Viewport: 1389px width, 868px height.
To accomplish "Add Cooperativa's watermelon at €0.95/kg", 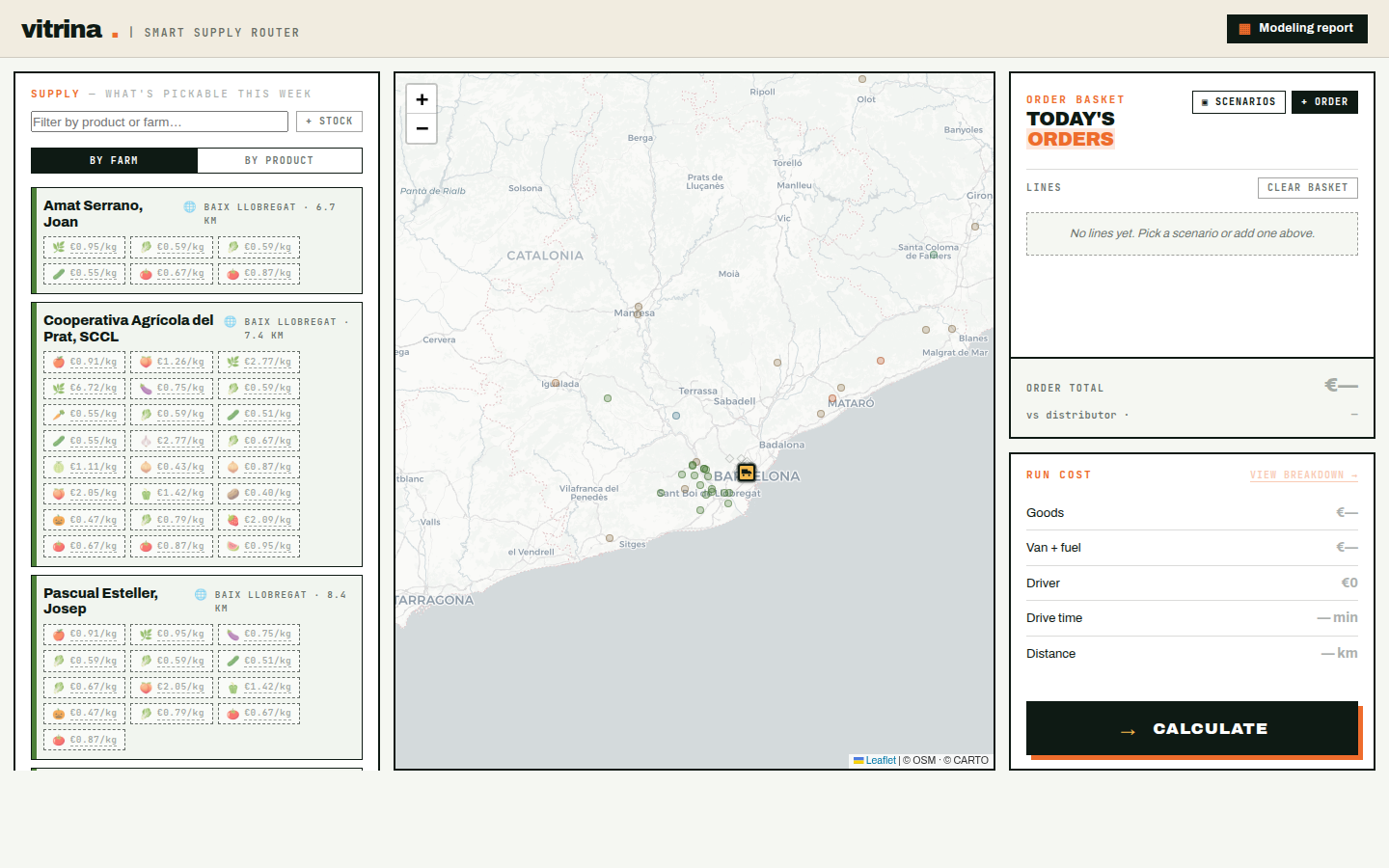I will (x=259, y=546).
